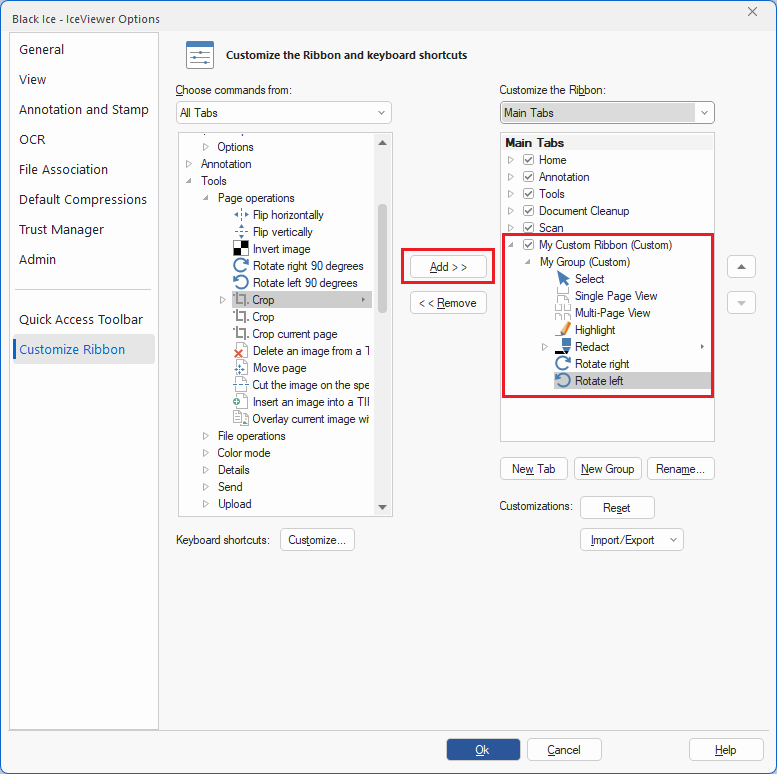Click the Invert image checkered icon
The height and width of the screenshot is (774, 777).
[241, 249]
